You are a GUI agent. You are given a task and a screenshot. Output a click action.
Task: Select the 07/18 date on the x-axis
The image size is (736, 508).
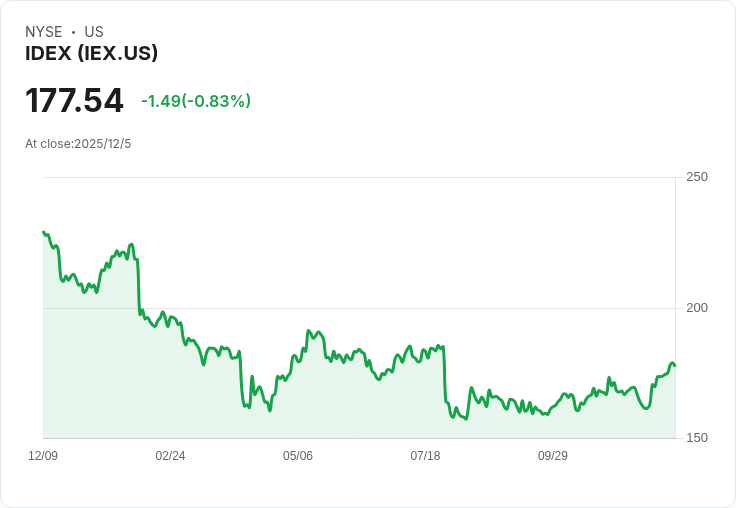(425, 456)
